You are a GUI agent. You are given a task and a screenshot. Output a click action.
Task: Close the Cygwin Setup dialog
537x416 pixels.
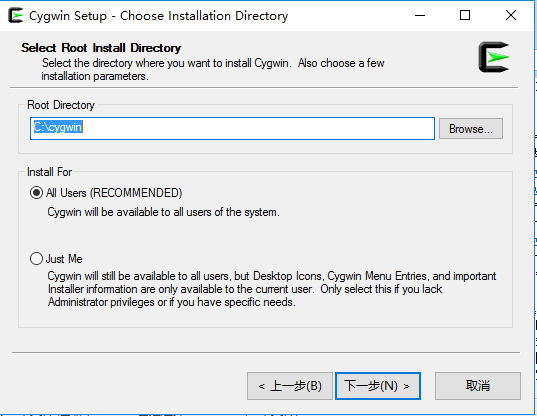pyautogui.click(x=511, y=15)
